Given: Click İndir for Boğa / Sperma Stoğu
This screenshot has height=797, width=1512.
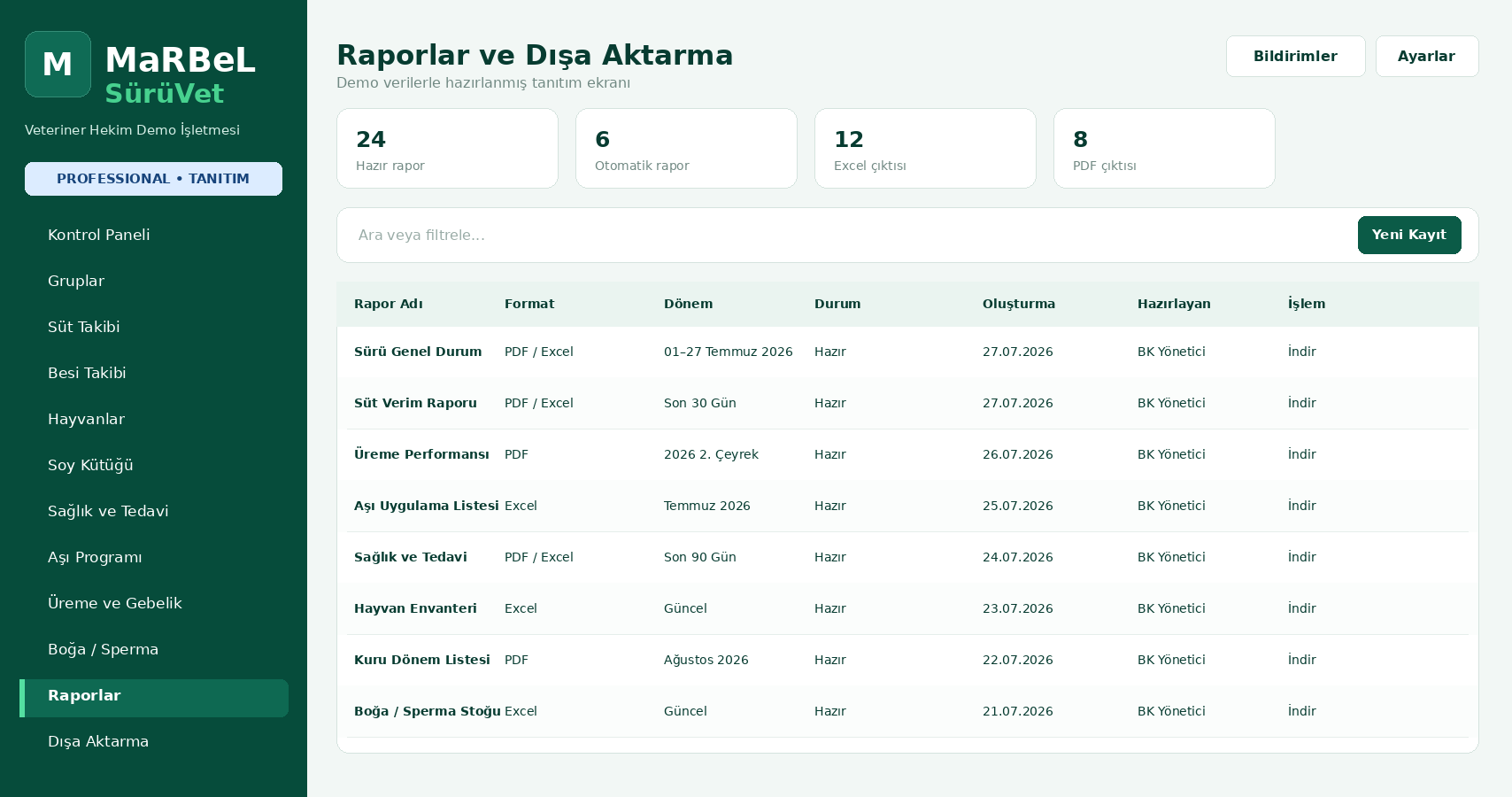Looking at the screenshot, I should tap(1301, 711).
